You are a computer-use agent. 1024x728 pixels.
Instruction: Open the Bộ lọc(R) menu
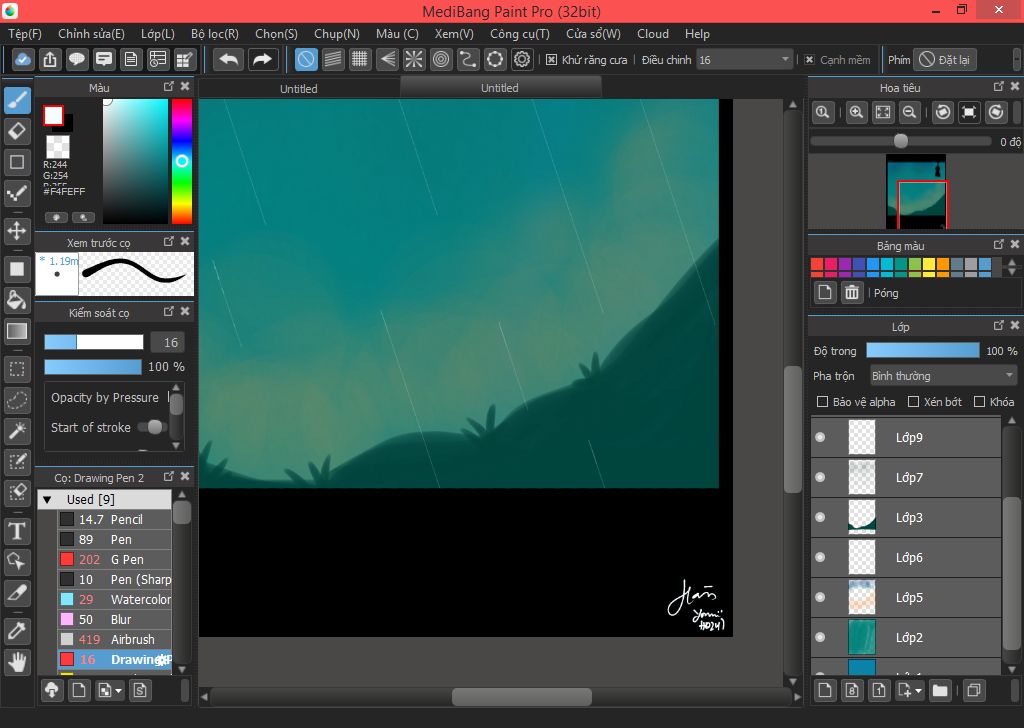coord(215,34)
